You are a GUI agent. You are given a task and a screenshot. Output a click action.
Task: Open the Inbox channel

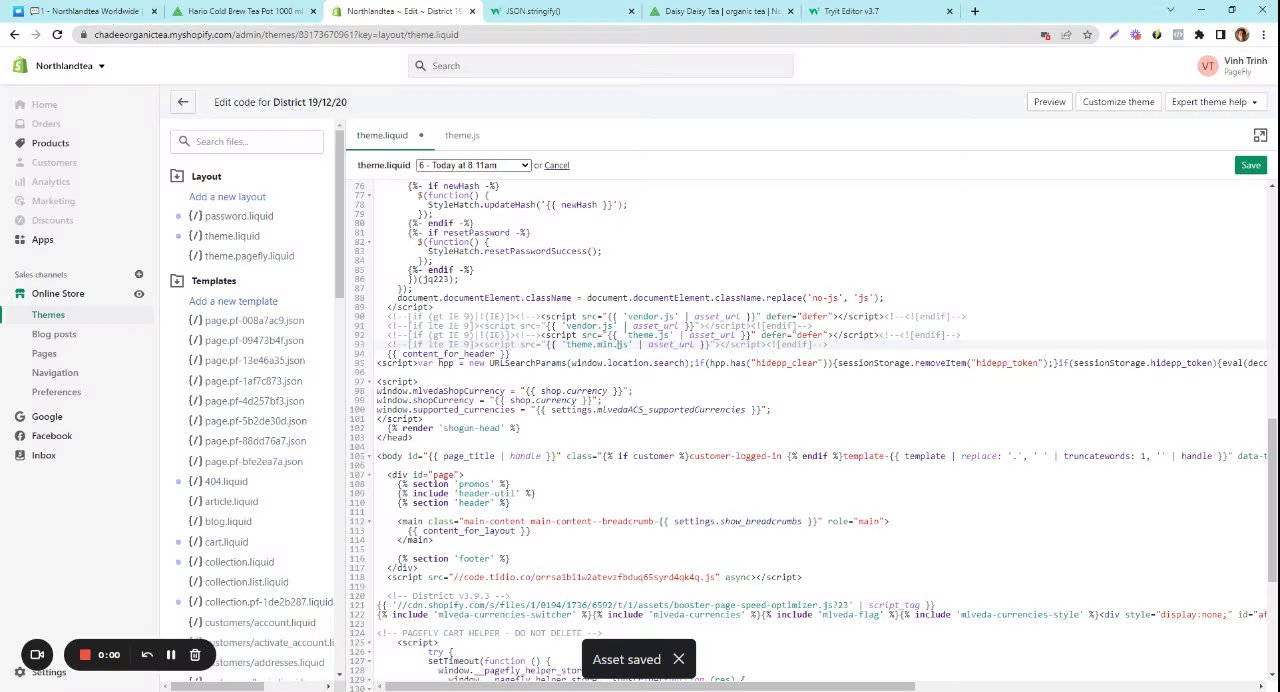[x=44, y=456]
